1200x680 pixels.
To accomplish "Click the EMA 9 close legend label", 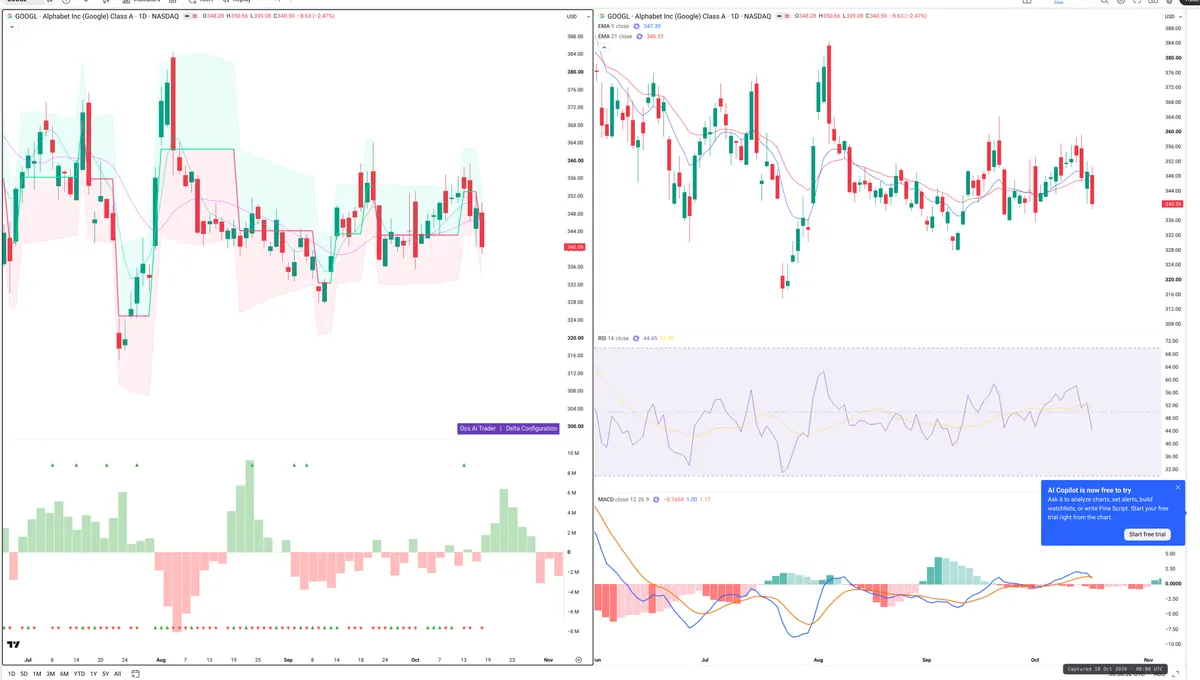I will 614,26.
